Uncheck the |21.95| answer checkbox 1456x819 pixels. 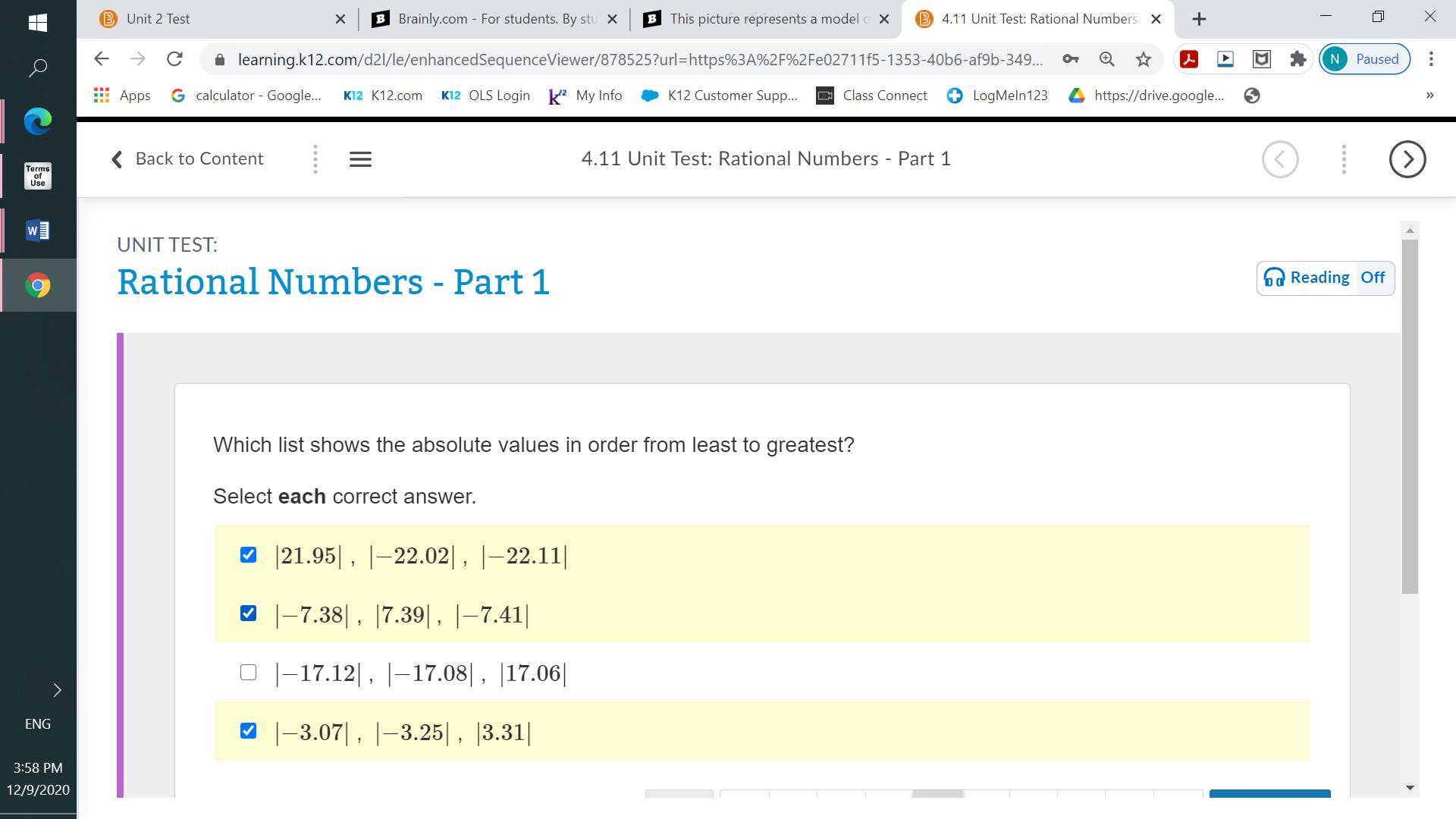248,555
